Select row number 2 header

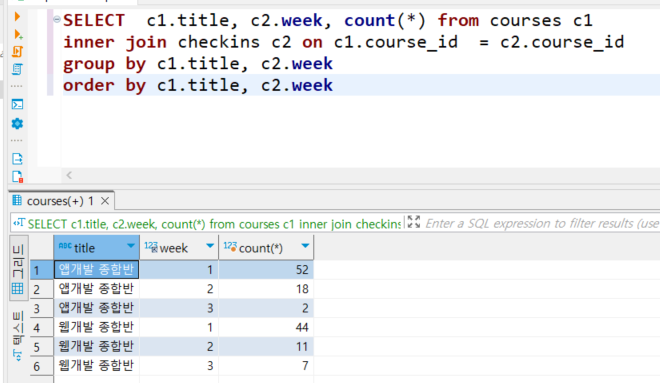tap(42, 289)
